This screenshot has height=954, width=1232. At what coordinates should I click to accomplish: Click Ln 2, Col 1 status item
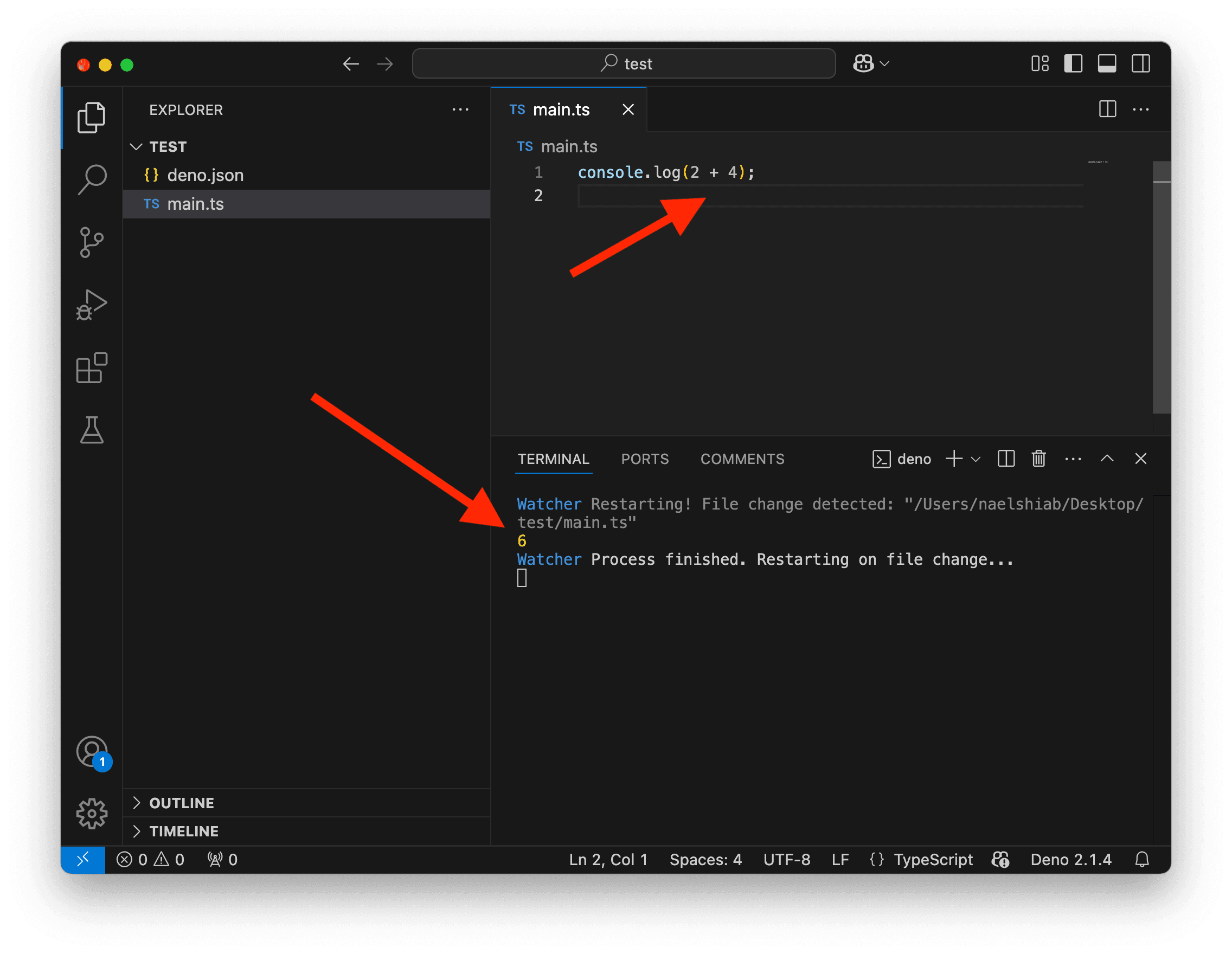click(607, 859)
